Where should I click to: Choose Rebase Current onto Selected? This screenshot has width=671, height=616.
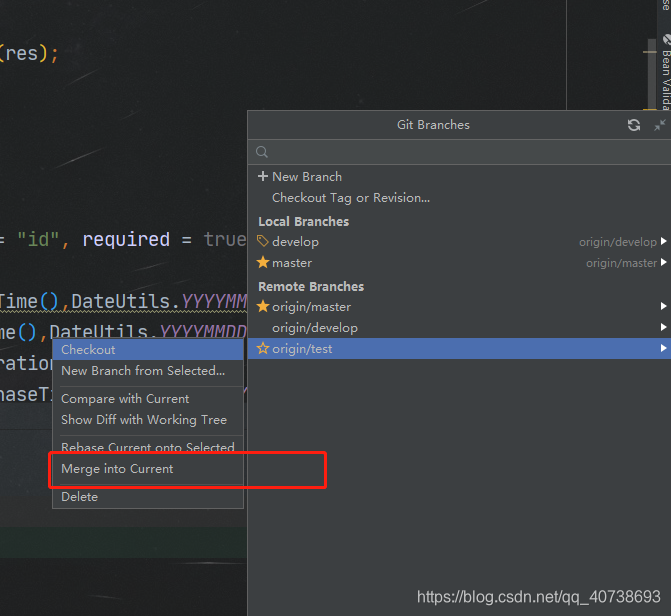tap(148, 446)
